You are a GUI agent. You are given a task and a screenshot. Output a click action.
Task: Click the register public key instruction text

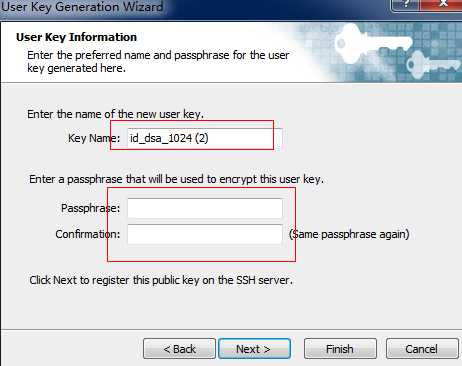click(x=161, y=280)
